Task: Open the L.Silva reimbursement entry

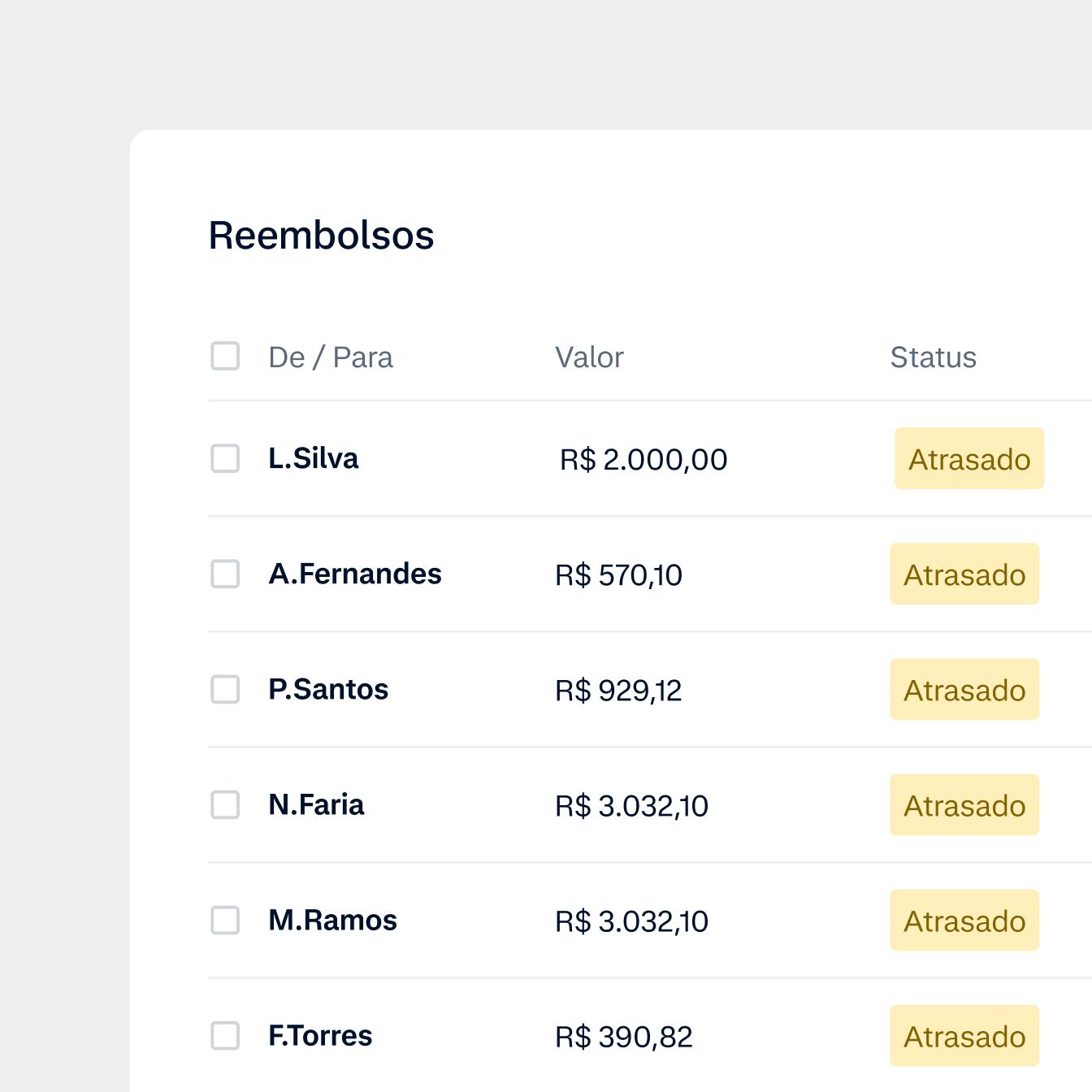Action: (314, 458)
